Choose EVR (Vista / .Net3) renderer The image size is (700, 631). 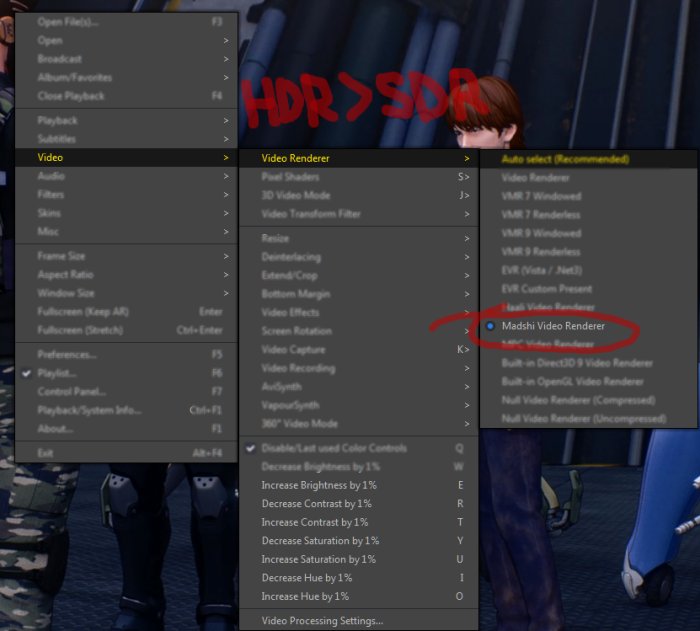(x=589, y=270)
